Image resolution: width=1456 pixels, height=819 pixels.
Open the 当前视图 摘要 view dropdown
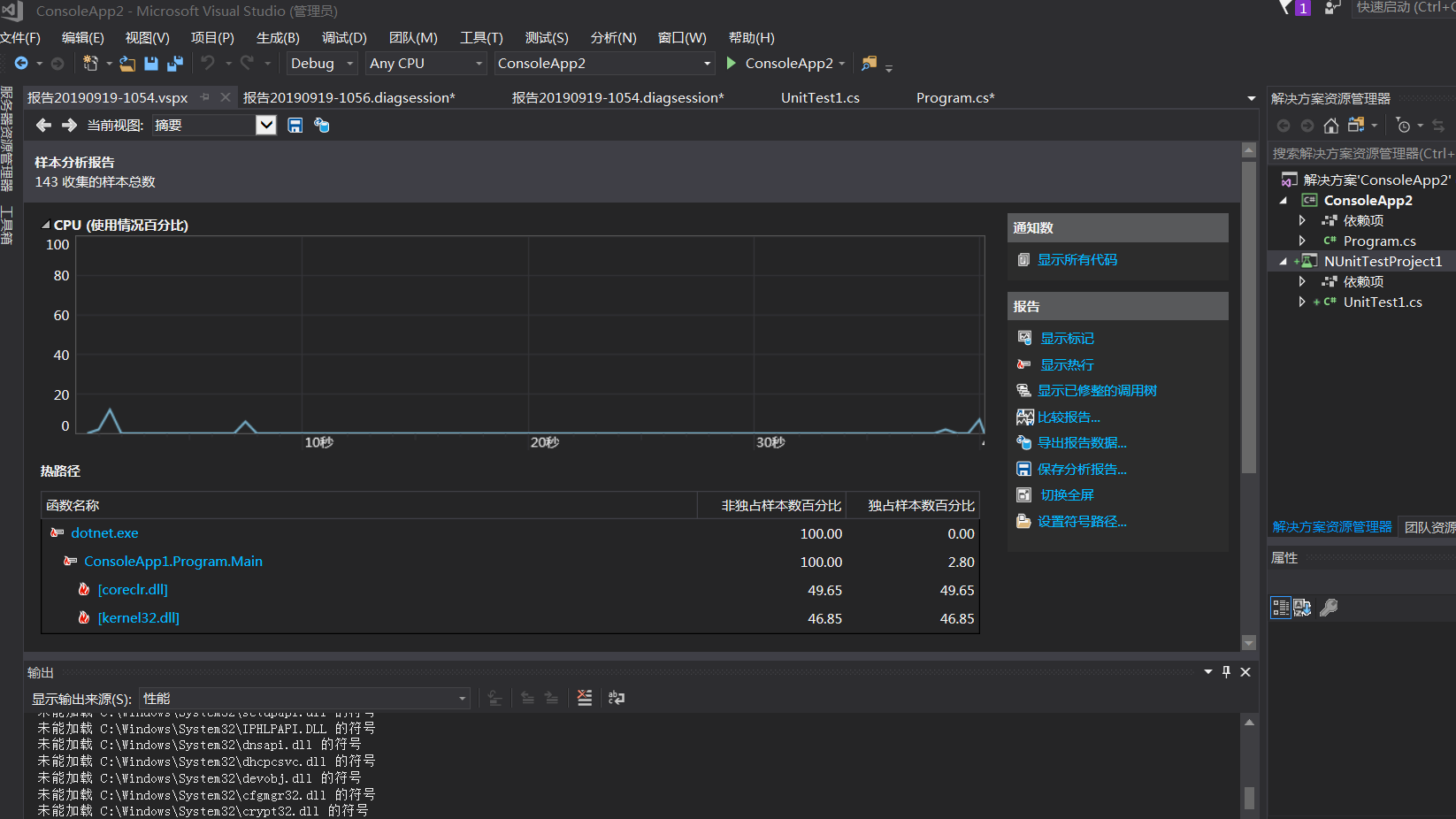[x=266, y=126]
